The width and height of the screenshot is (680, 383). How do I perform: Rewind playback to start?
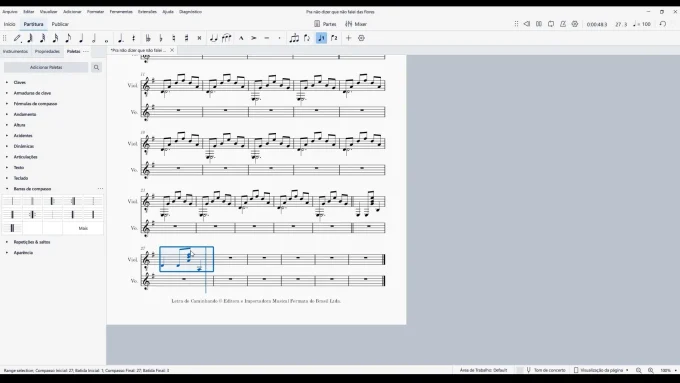pos(526,24)
